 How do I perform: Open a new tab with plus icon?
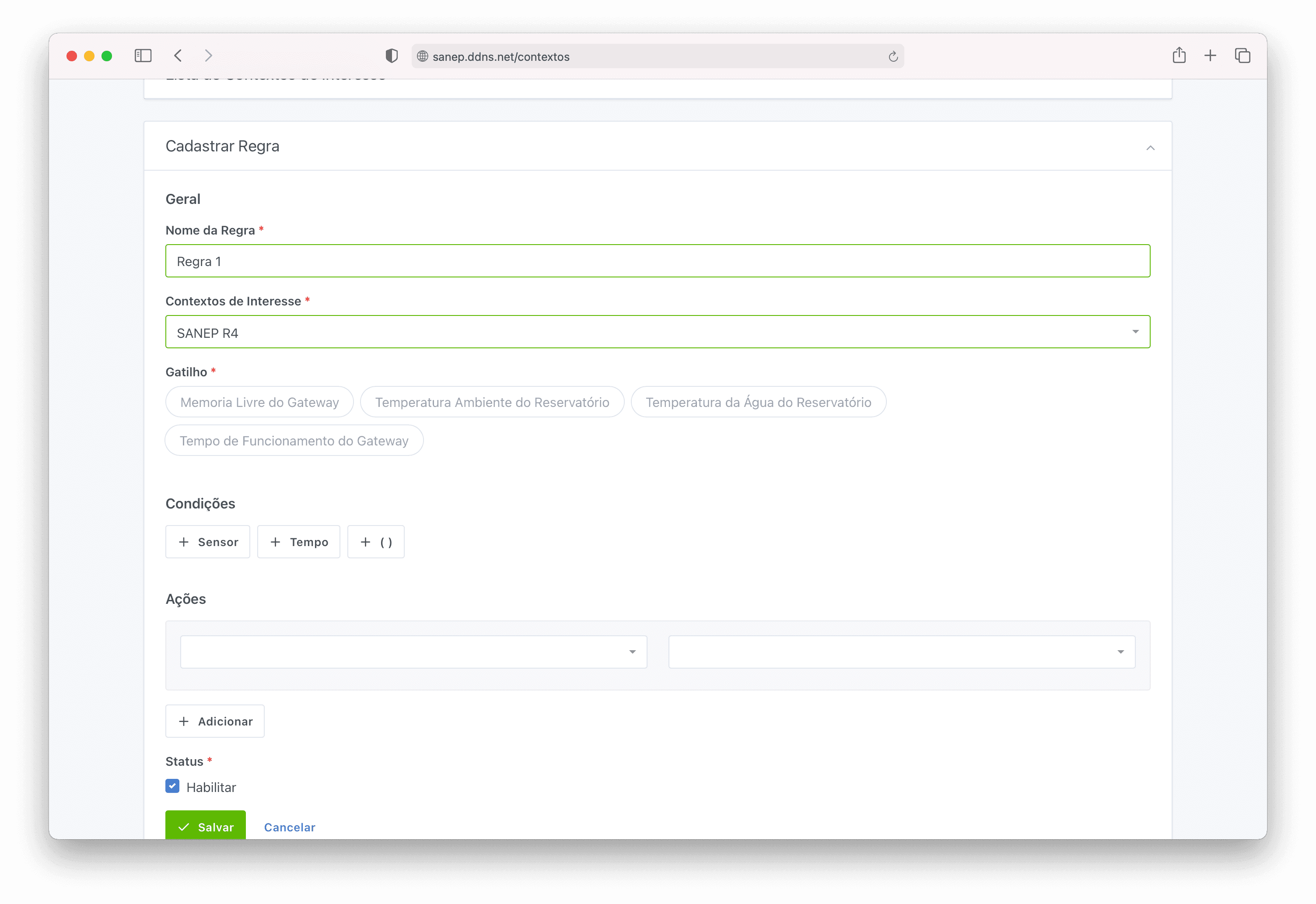pyautogui.click(x=1210, y=56)
